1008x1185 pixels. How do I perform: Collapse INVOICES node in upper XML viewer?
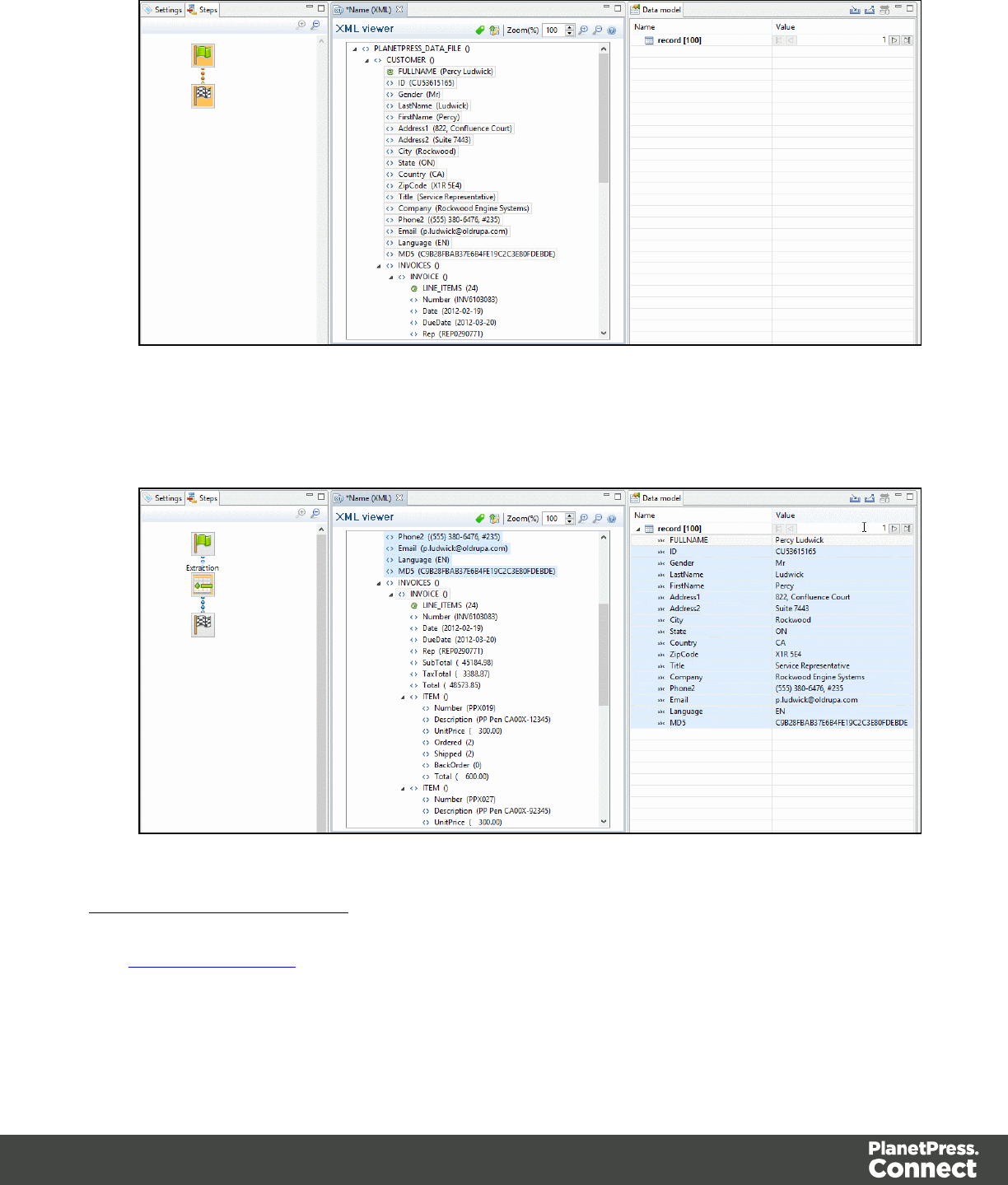point(379,266)
